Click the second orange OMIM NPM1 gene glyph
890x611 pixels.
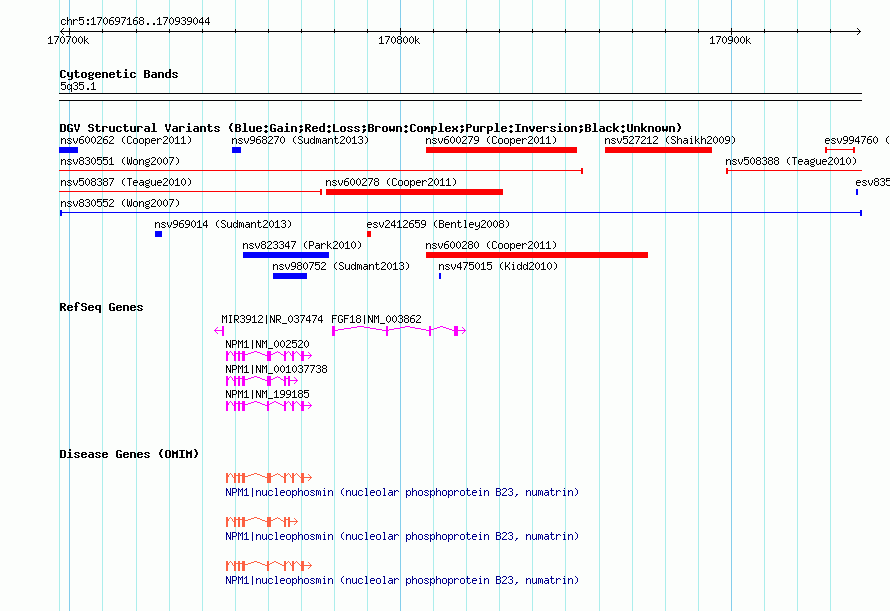pos(262,522)
